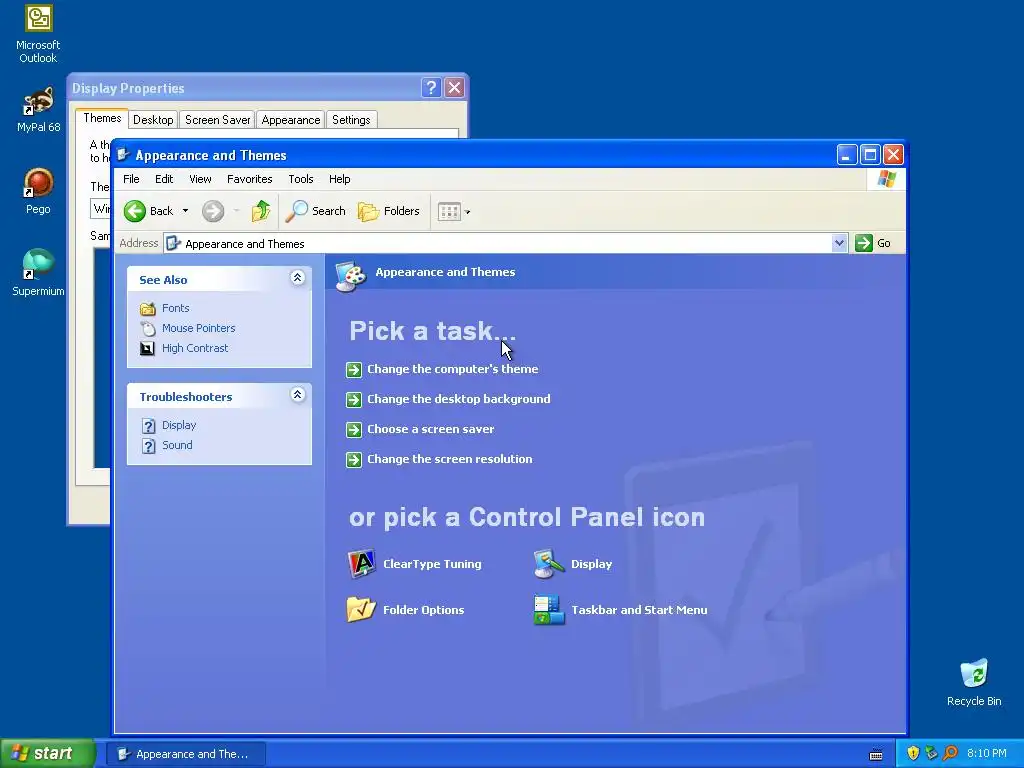Open the Views dropdown arrow

coord(467,212)
